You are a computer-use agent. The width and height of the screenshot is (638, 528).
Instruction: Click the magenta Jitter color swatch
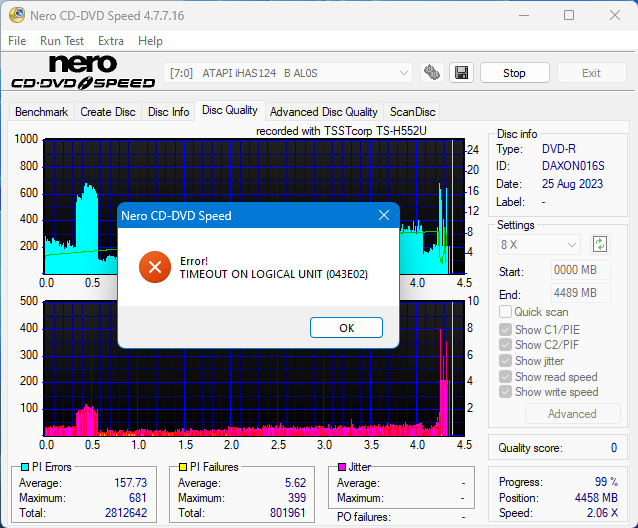[342, 467]
